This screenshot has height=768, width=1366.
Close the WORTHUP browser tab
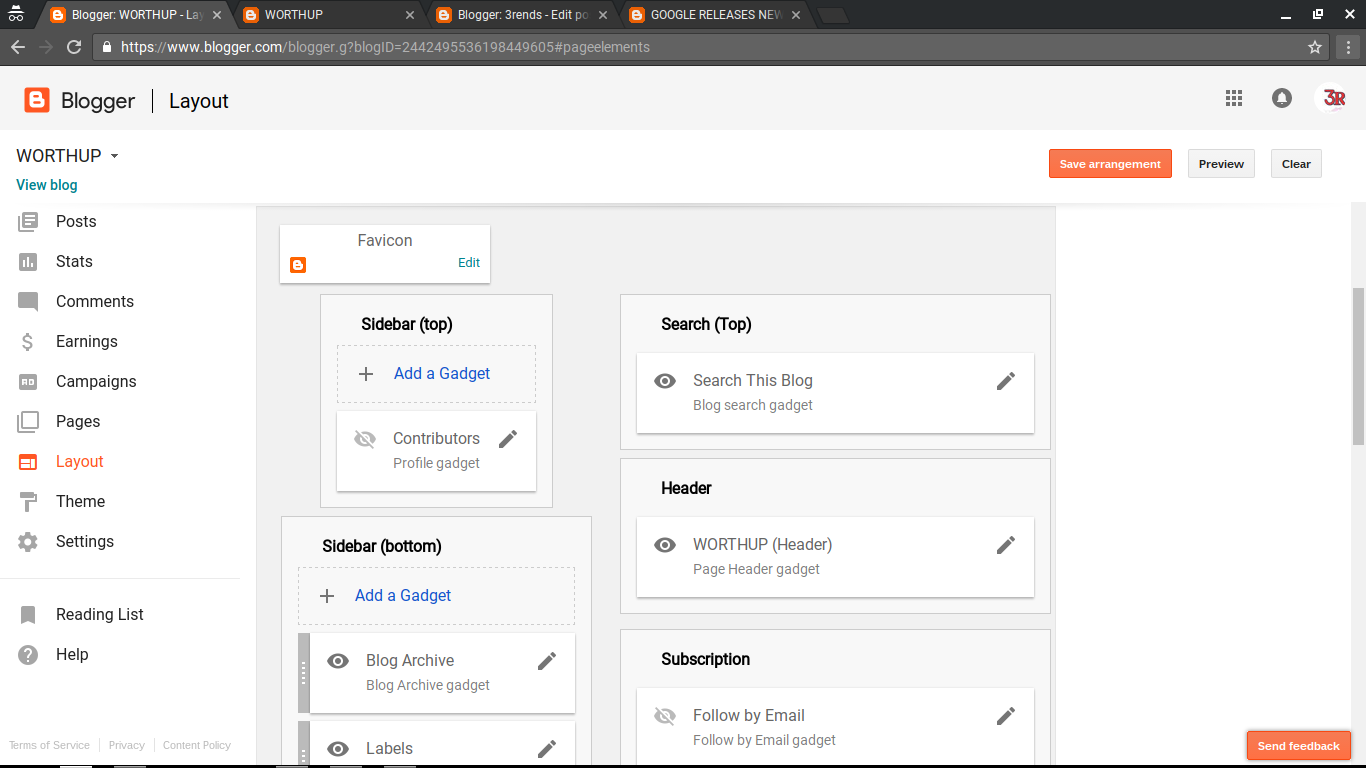point(409,15)
